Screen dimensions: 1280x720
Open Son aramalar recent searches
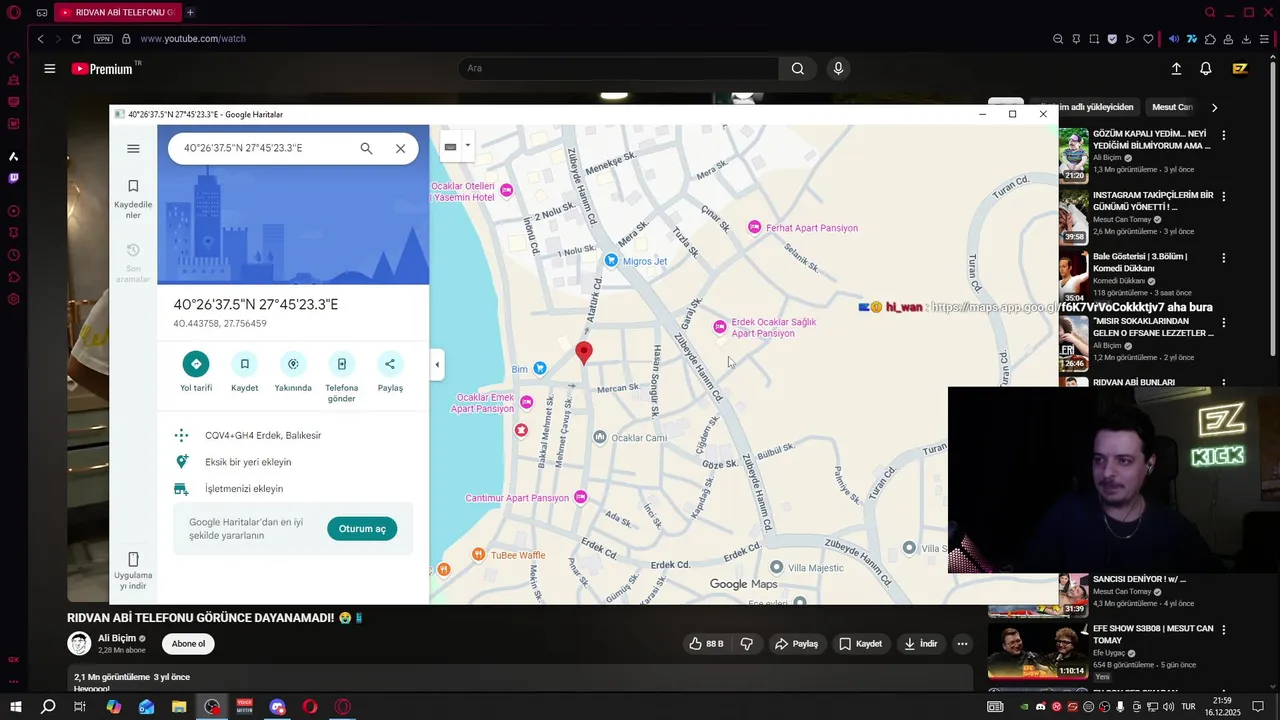tap(133, 262)
